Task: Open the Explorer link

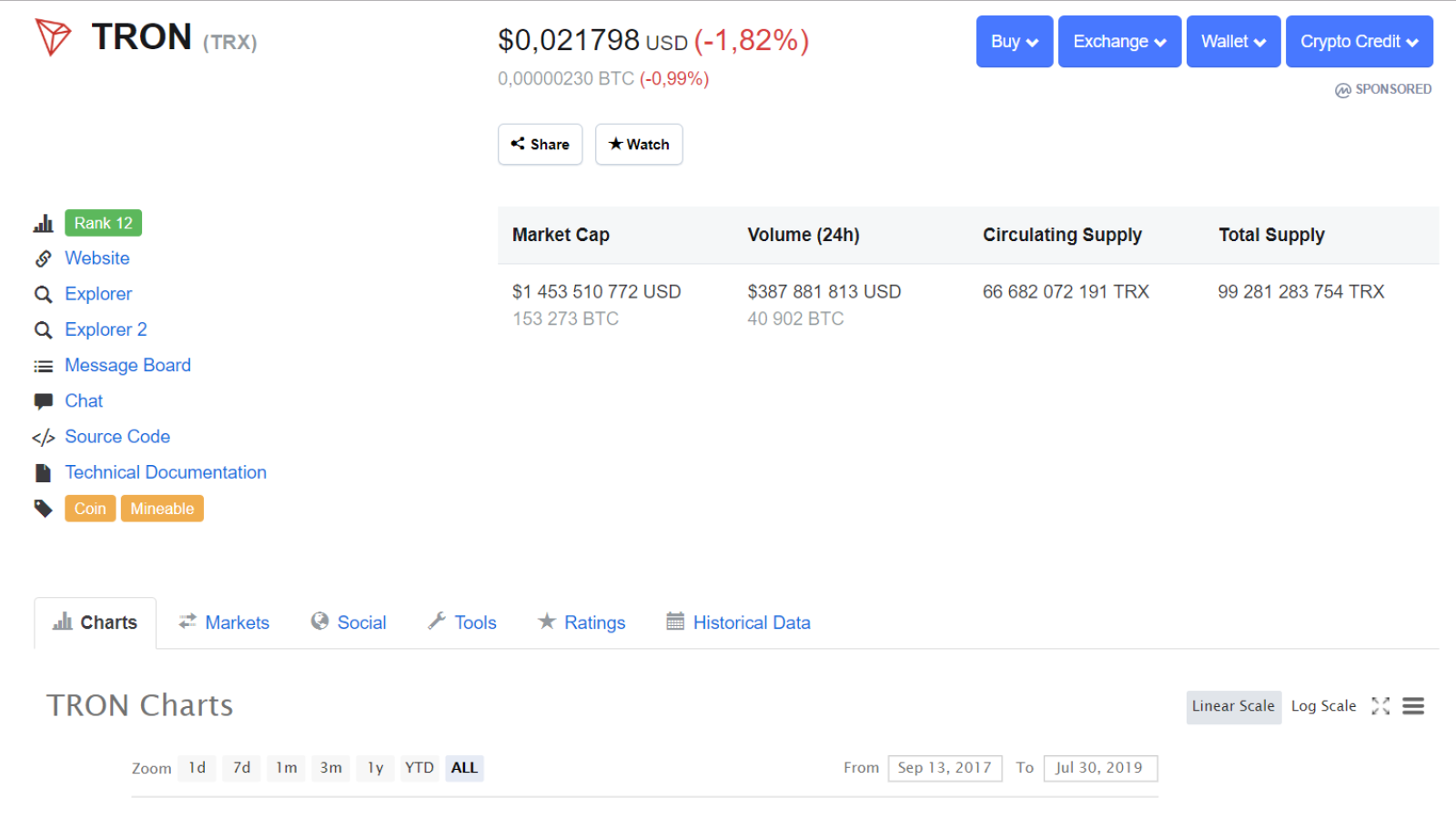Action: click(98, 294)
